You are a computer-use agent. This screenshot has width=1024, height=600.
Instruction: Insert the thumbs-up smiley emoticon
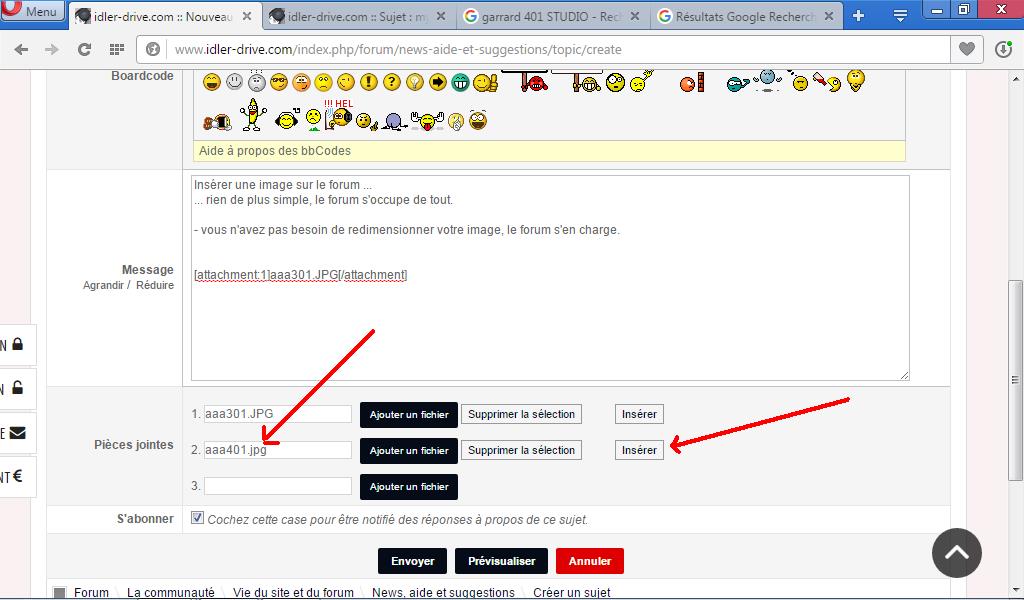pos(485,83)
